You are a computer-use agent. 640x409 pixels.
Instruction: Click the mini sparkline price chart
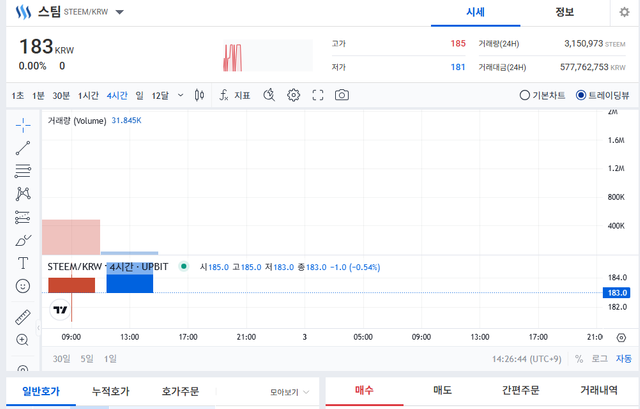(268, 56)
